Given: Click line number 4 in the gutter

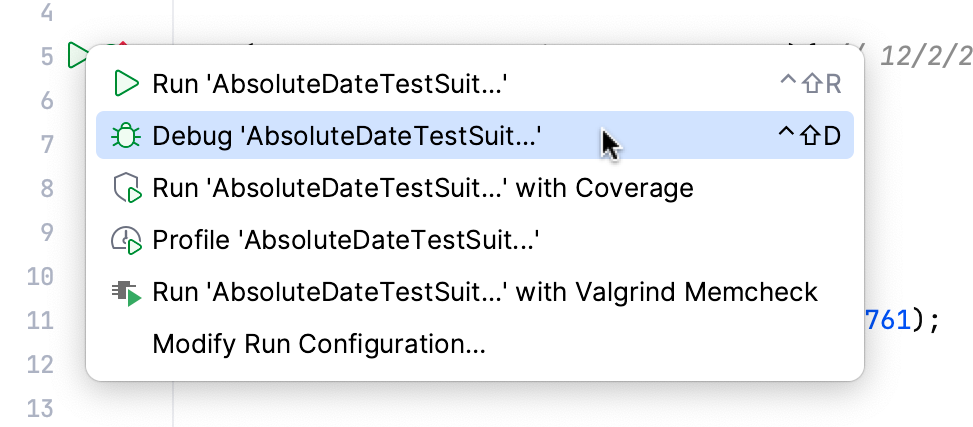Looking at the screenshot, I should coord(46,14).
